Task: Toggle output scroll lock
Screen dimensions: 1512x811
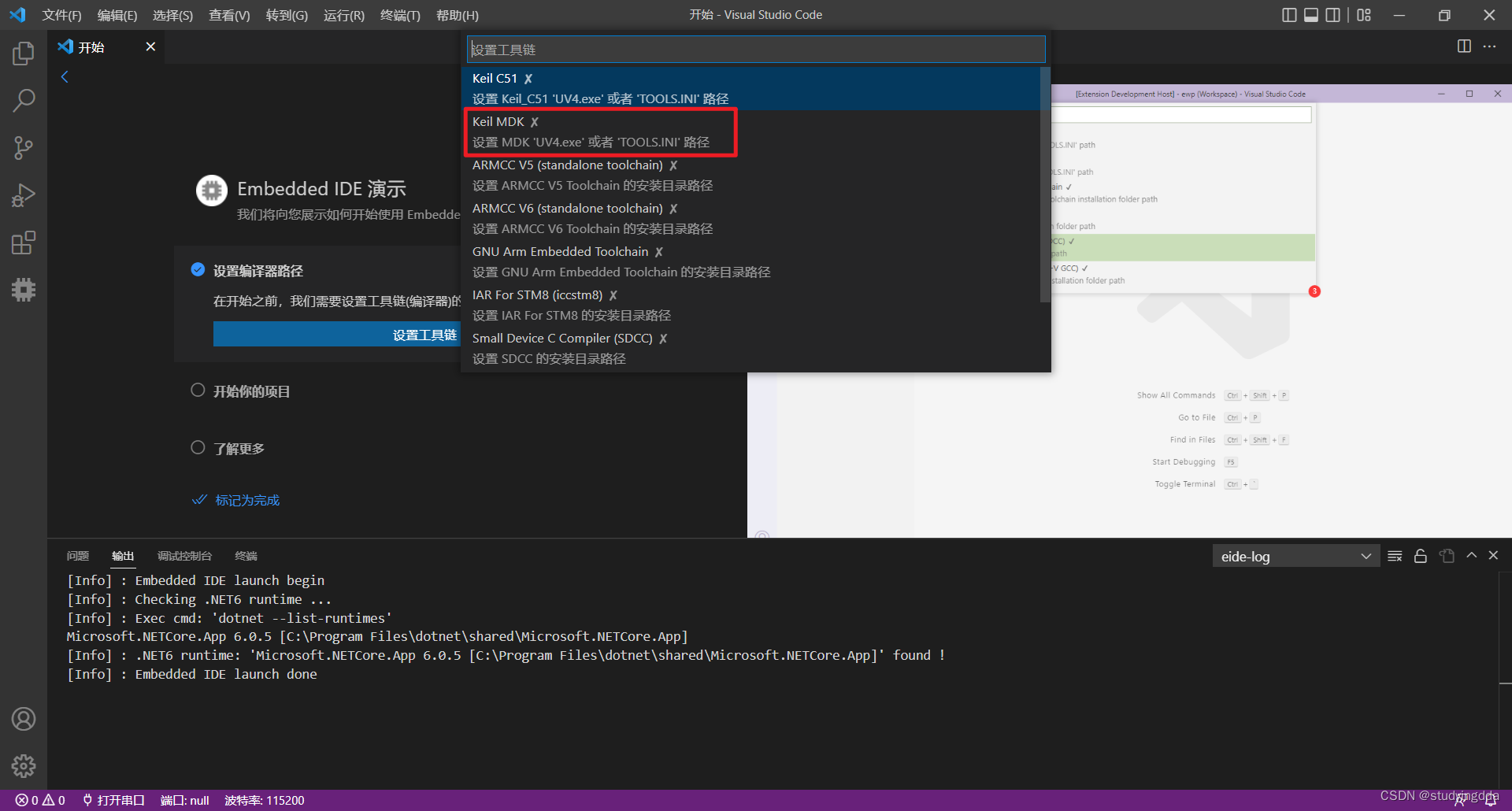Action: (x=1421, y=556)
